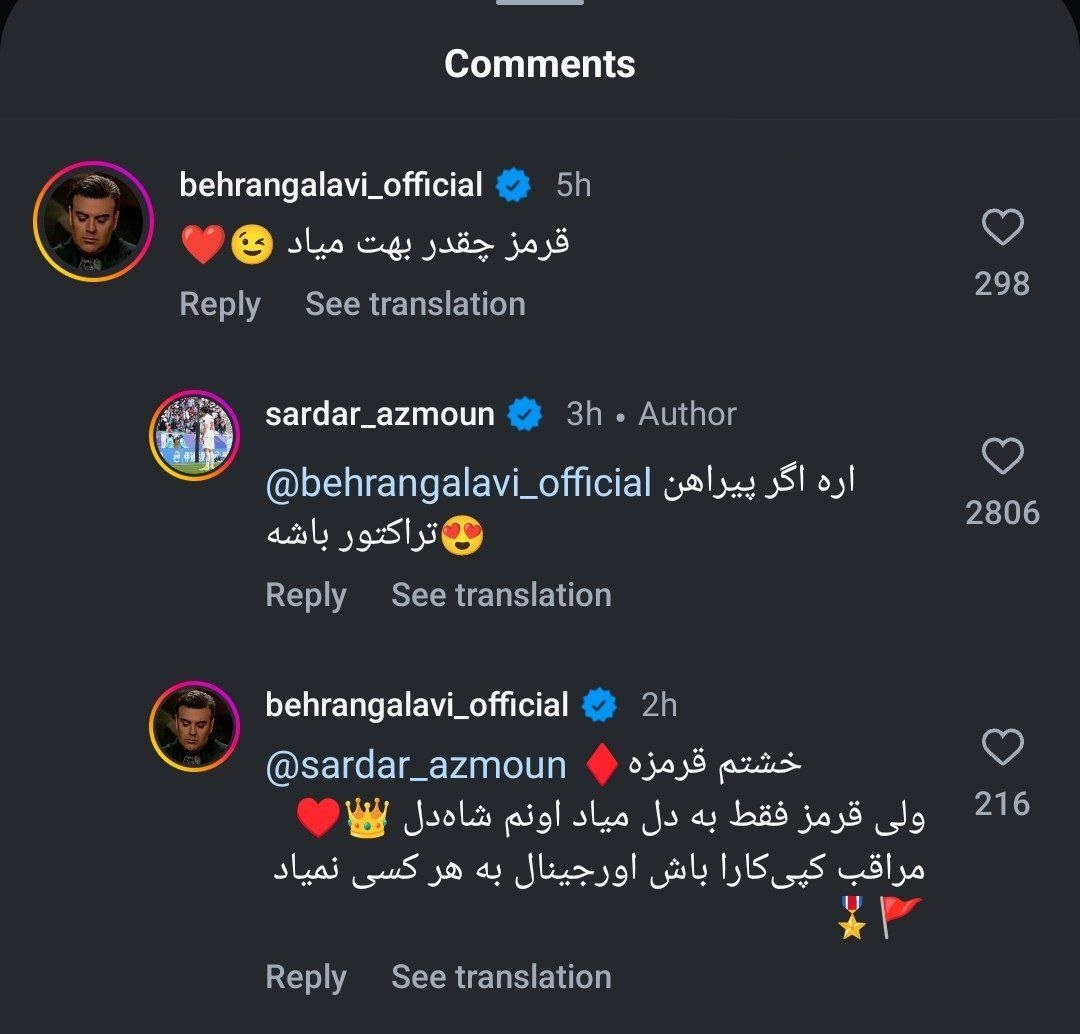Viewport: 1080px width, 1034px height.
Task: Like behrangalavi's first comment with heart
Action: [1002, 228]
